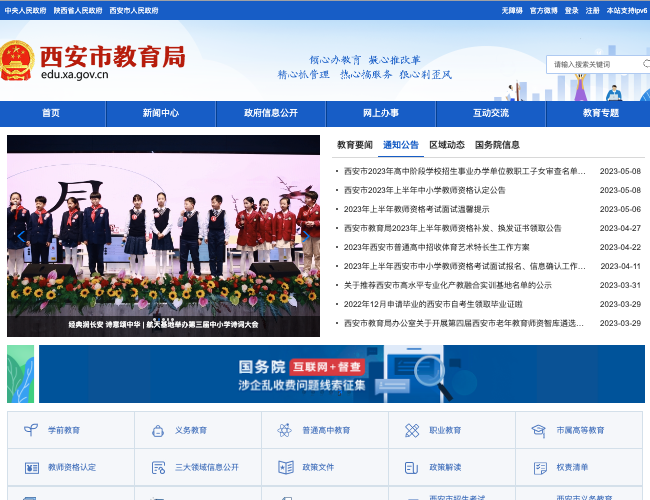Click the 权责清单 checklist icon
The image size is (650, 500).
tap(539, 467)
